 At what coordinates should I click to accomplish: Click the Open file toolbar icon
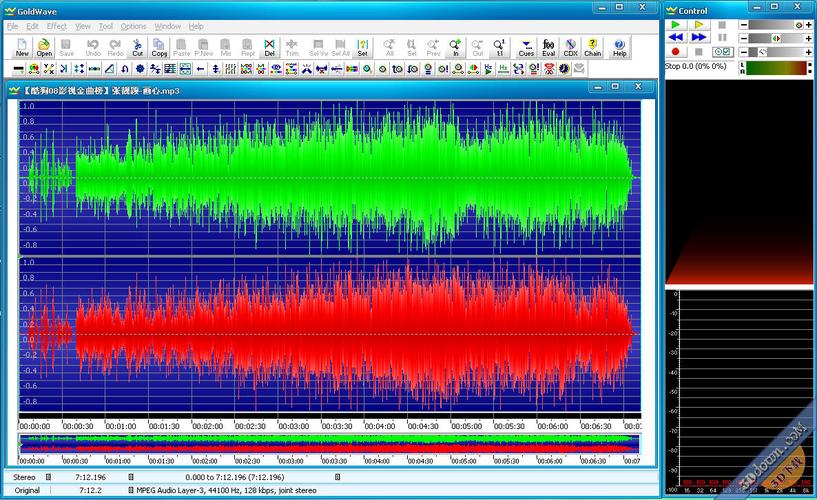click(44, 47)
